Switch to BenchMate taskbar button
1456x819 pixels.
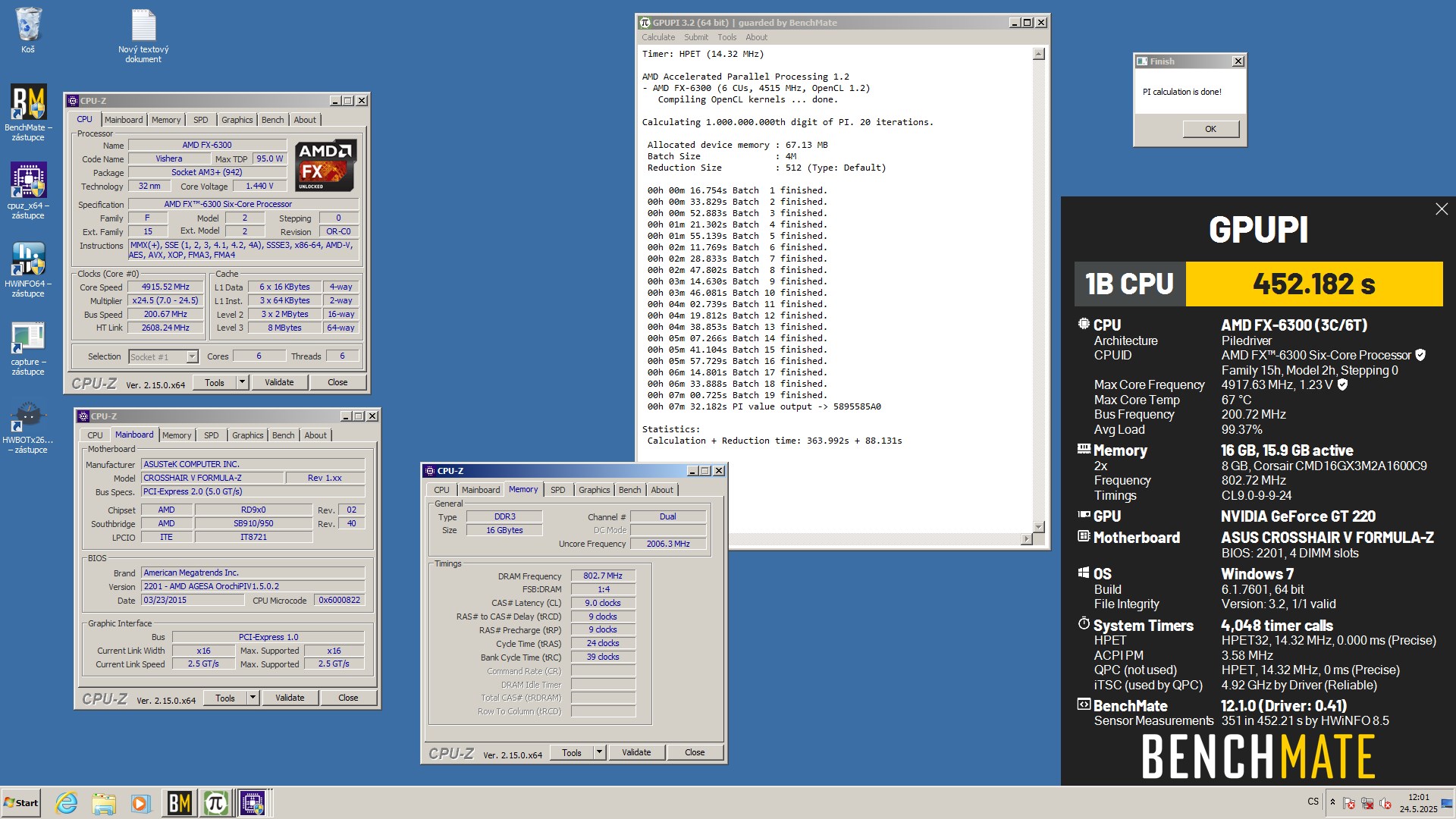[x=179, y=802]
